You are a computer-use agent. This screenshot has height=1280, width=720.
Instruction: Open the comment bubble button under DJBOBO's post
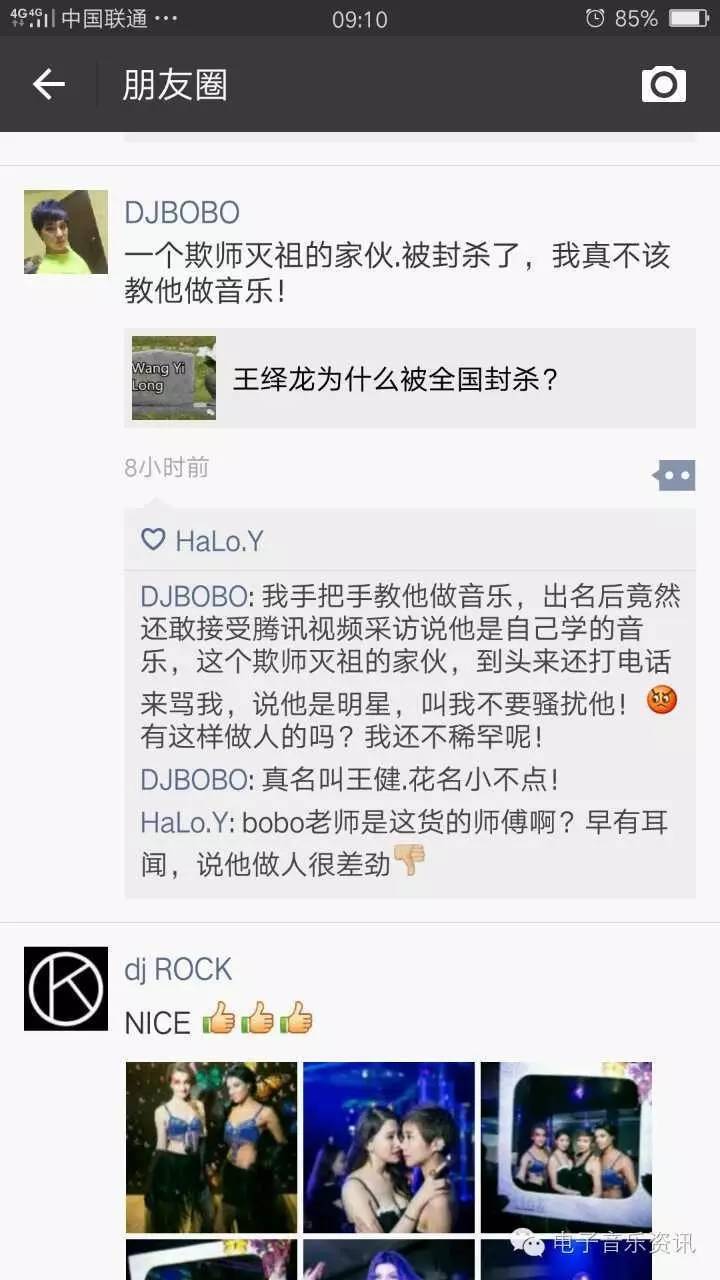click(x=674, y=475)
